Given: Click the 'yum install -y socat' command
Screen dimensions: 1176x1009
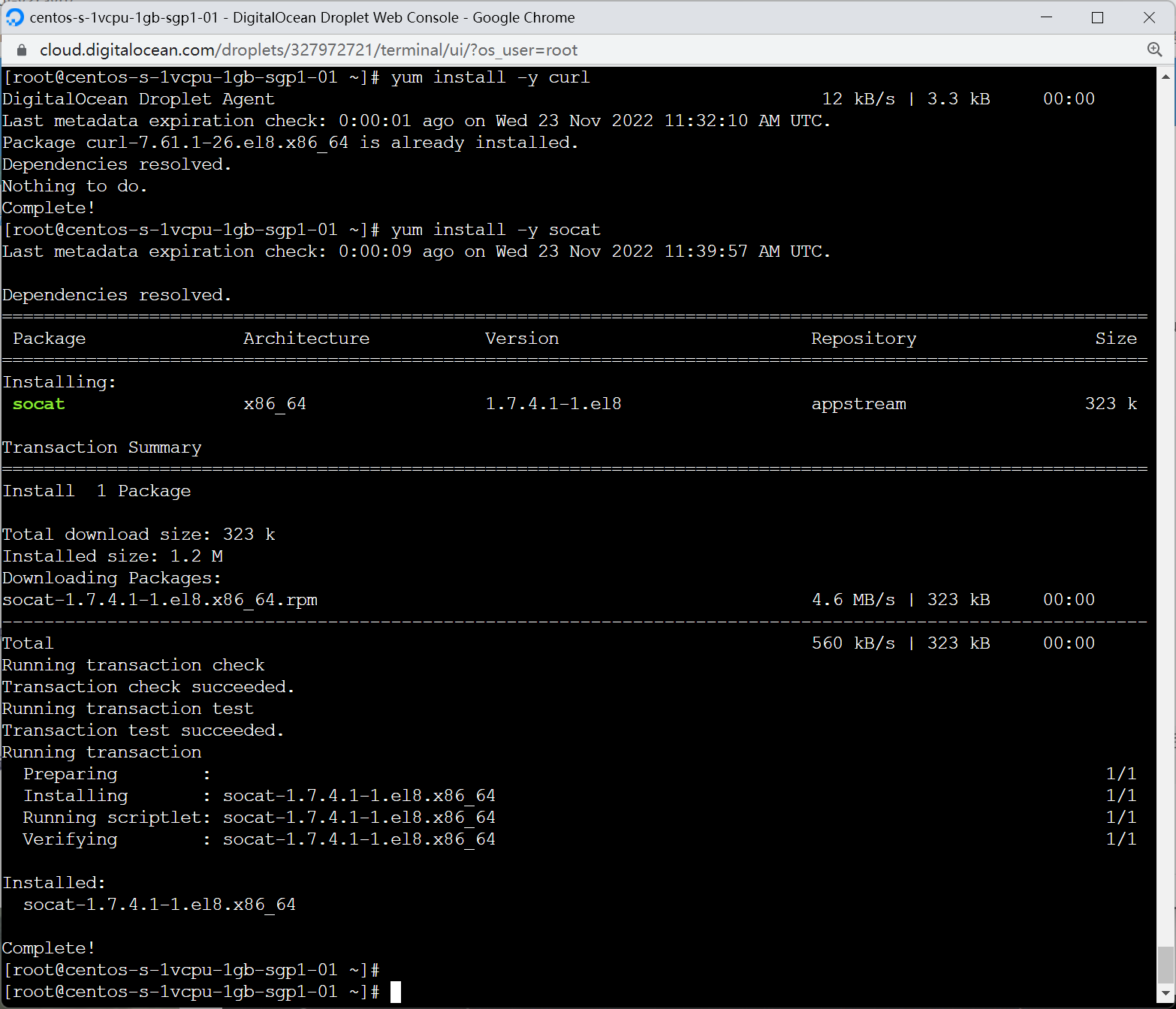Looking at the screenshot, I should (x=496, y=230).
